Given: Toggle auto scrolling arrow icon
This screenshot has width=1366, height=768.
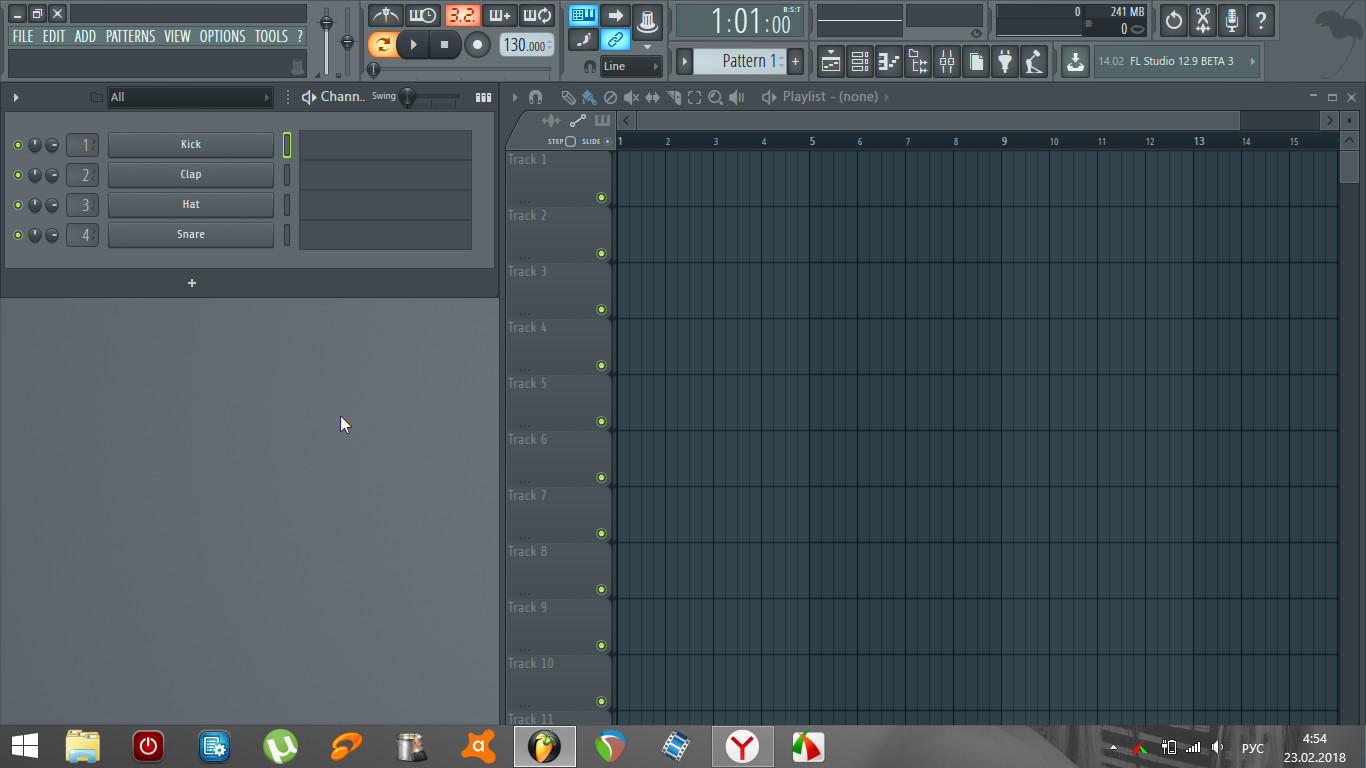Looking at the screenshot, I should click(x=616, y=15).
